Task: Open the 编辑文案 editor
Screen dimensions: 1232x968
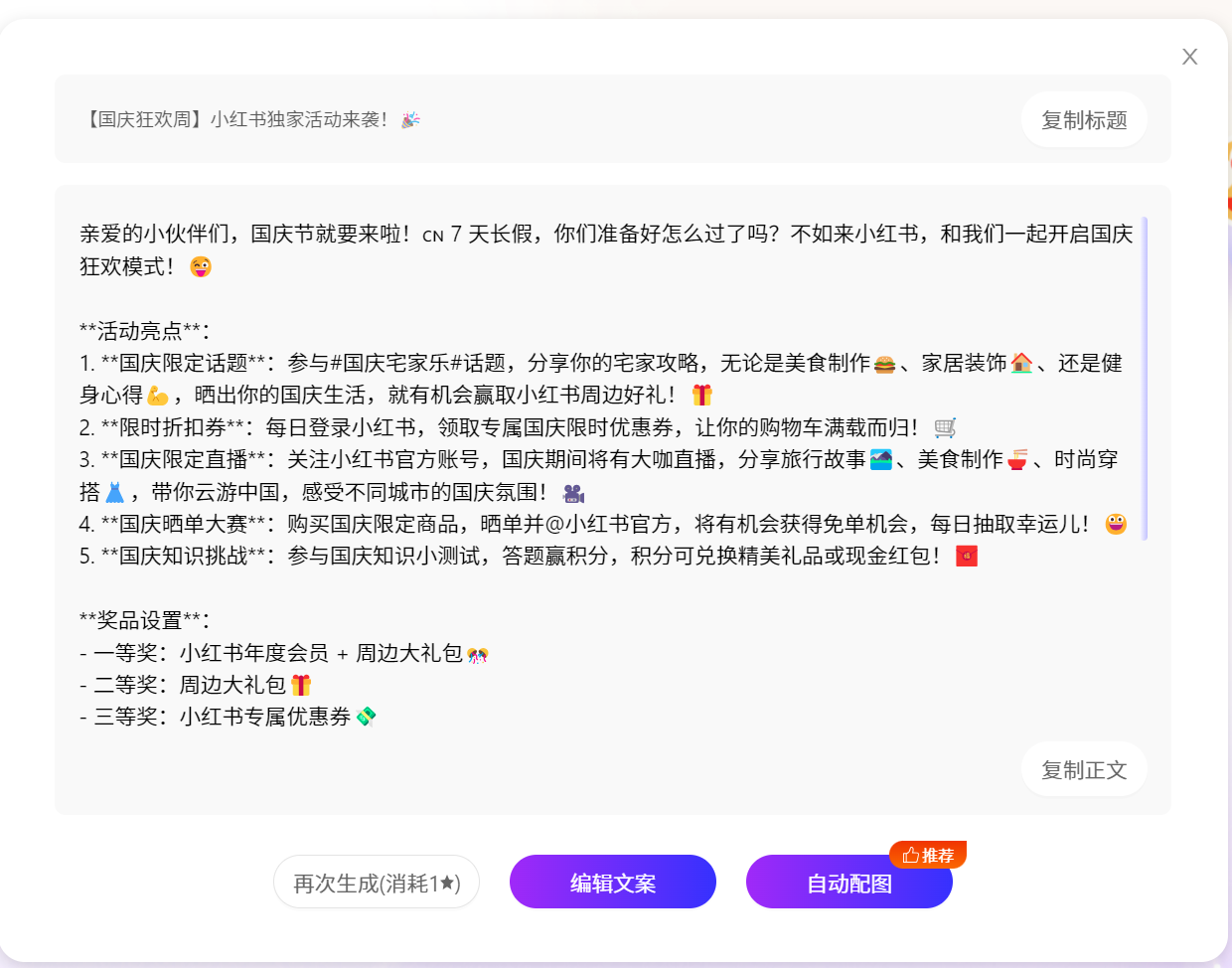Action: (x=612, y=883)
